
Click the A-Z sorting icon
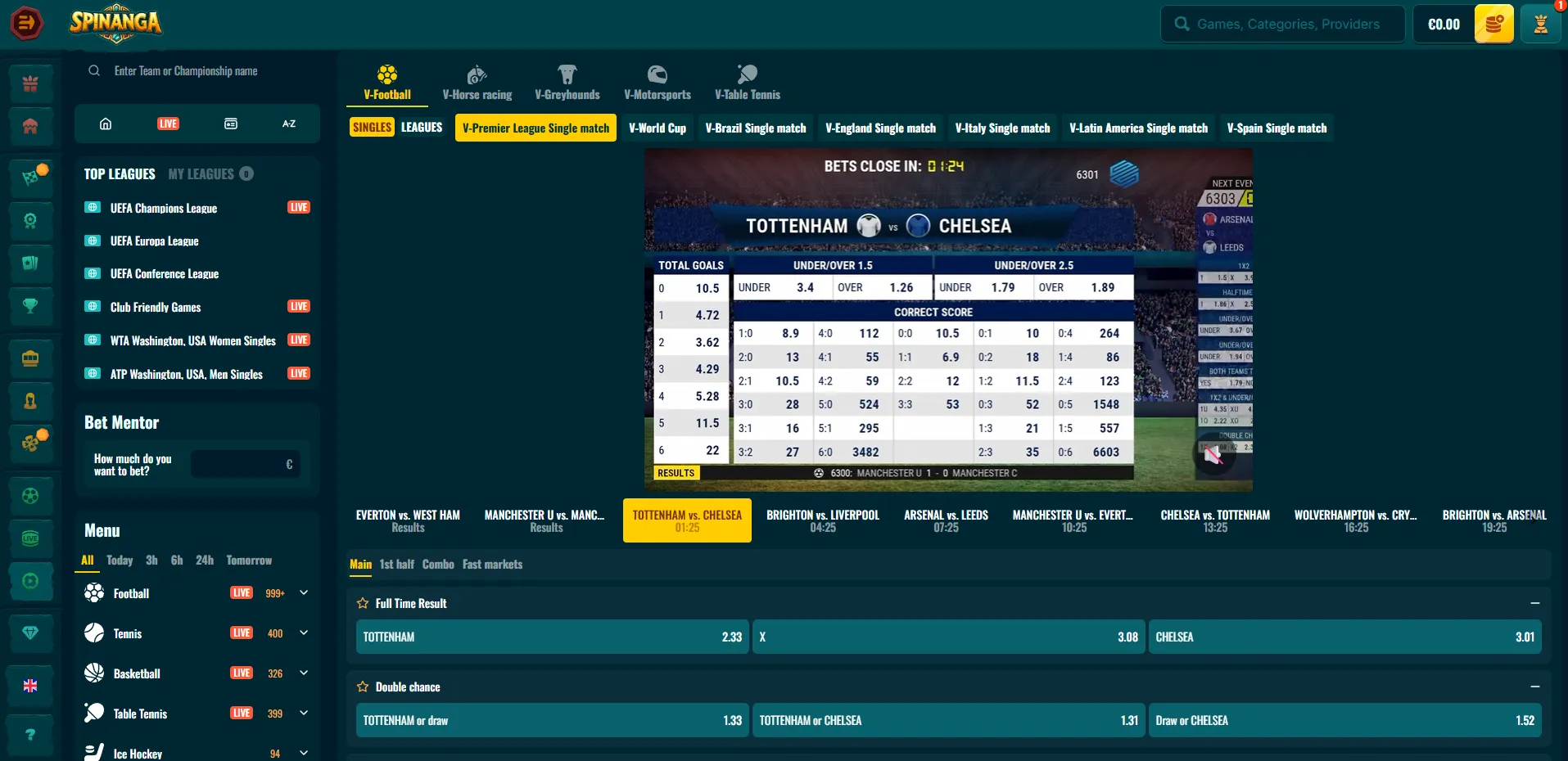click(x=289, y=124)
